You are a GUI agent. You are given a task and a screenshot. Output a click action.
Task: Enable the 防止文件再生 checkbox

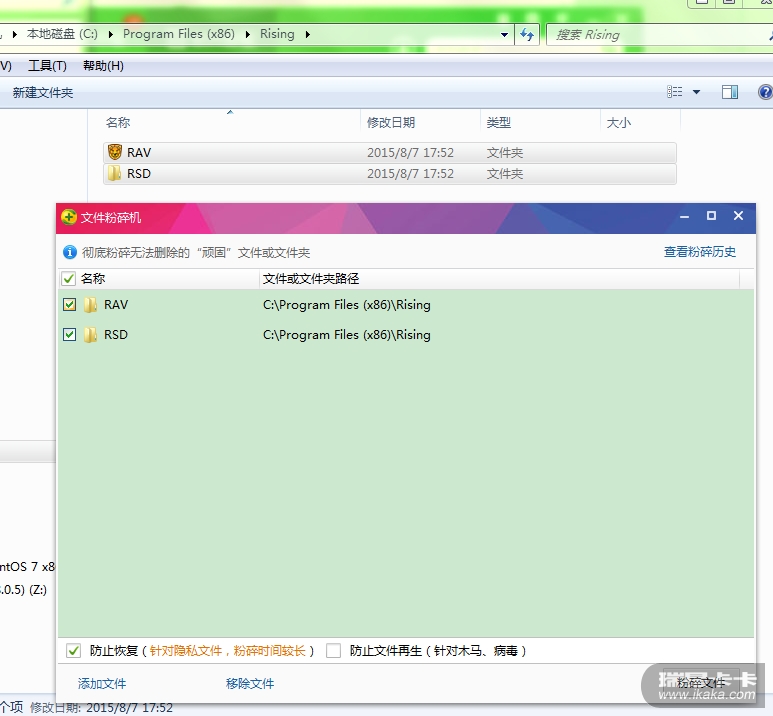(333, 651)
